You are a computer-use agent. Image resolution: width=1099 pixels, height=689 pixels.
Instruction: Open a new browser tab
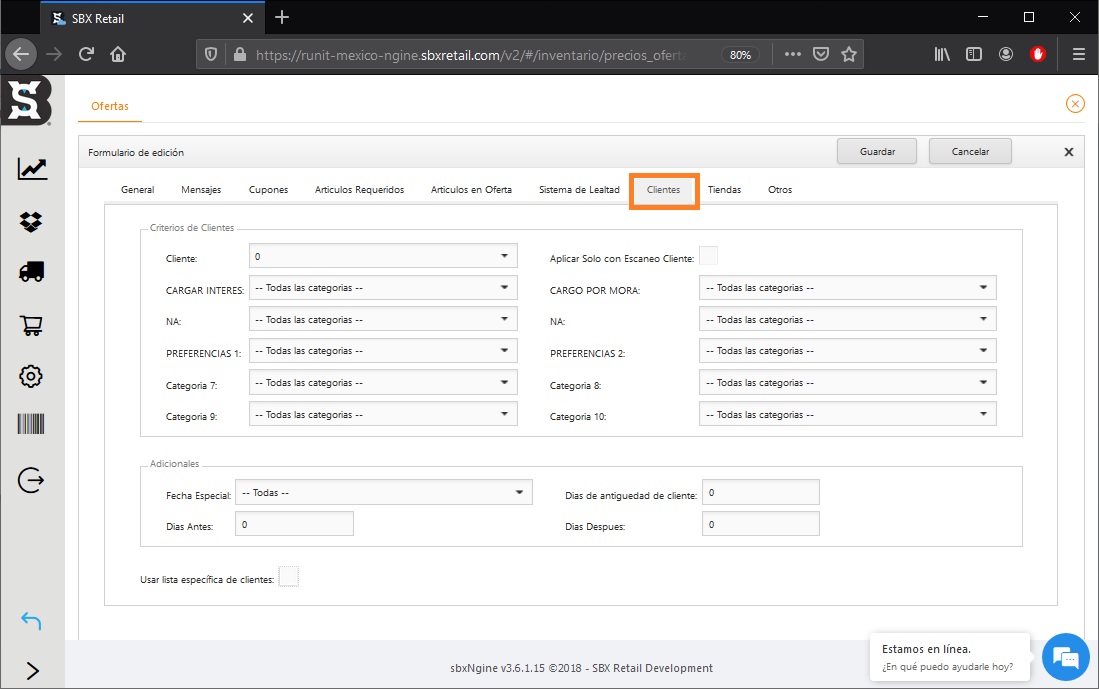(x=282, y=18)
